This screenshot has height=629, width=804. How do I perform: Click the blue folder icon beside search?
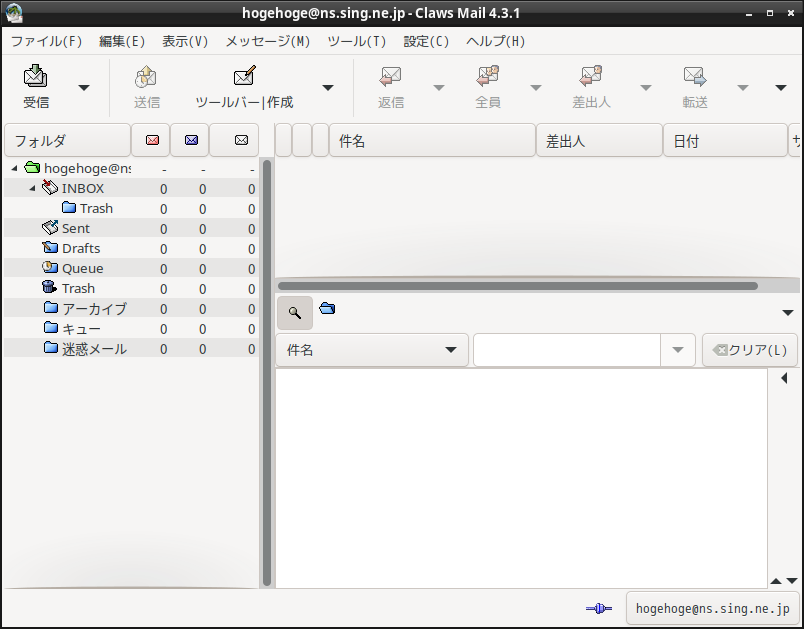[327, 308]
